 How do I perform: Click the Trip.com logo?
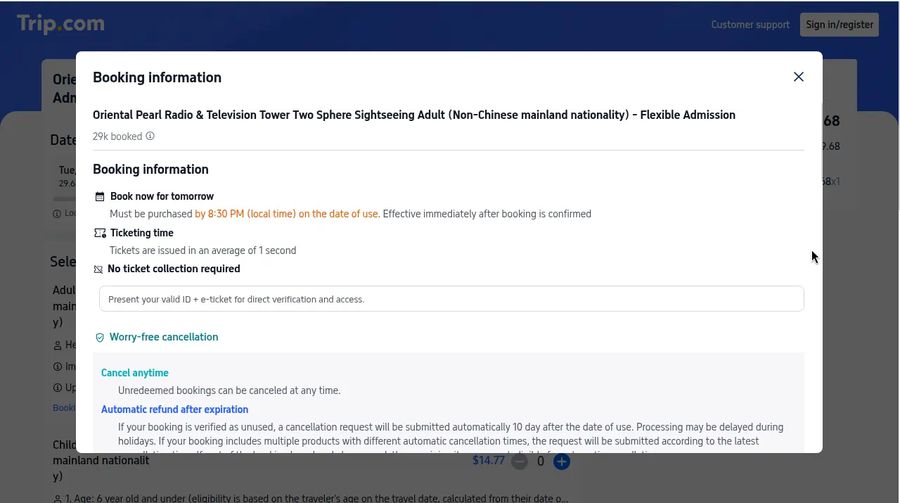[61, 24]
